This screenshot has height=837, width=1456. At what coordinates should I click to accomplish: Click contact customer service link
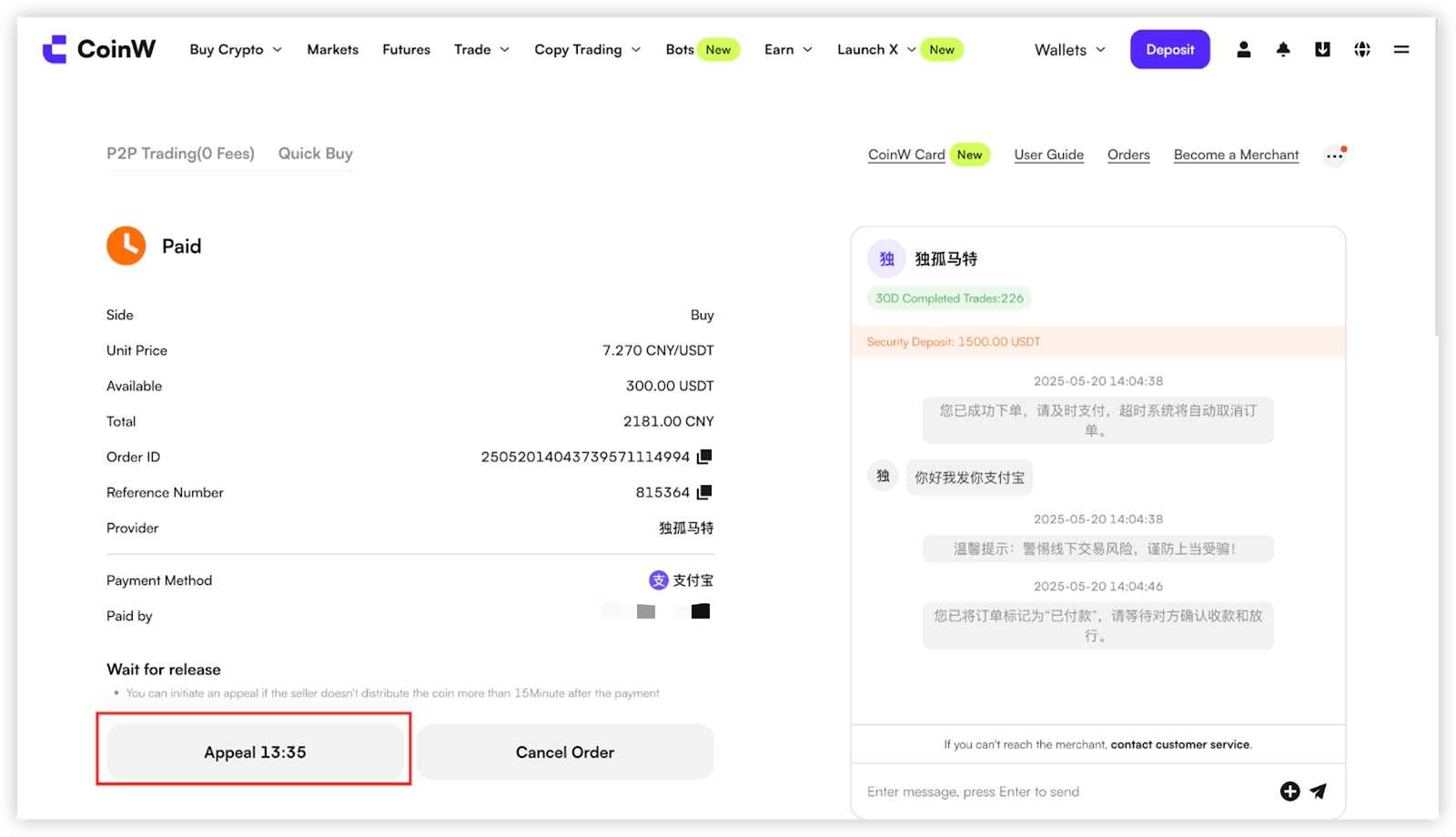pyautogui.click(x=1179, y=744)
